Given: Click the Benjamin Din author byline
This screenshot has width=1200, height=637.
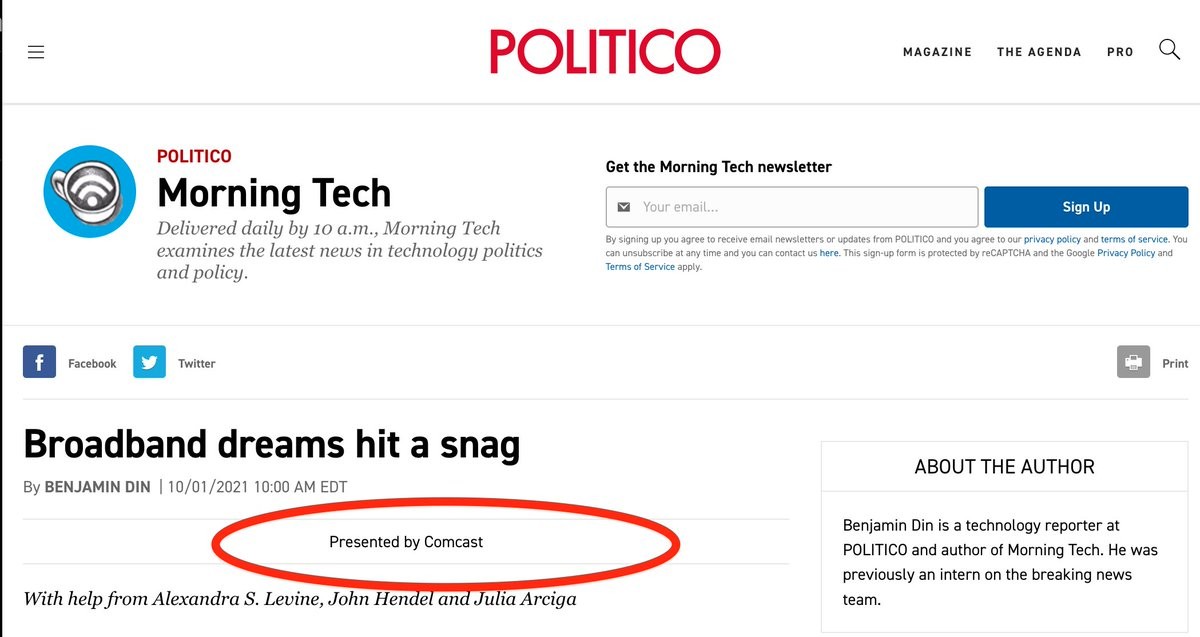Looking at the screenshot, I should point(98,487).
